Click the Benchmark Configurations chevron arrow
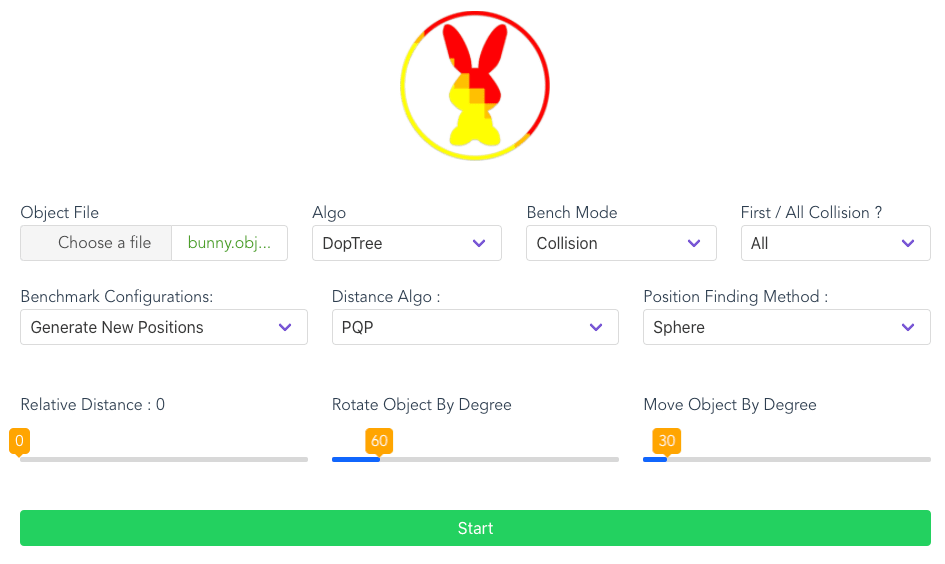 pos(285,327)
